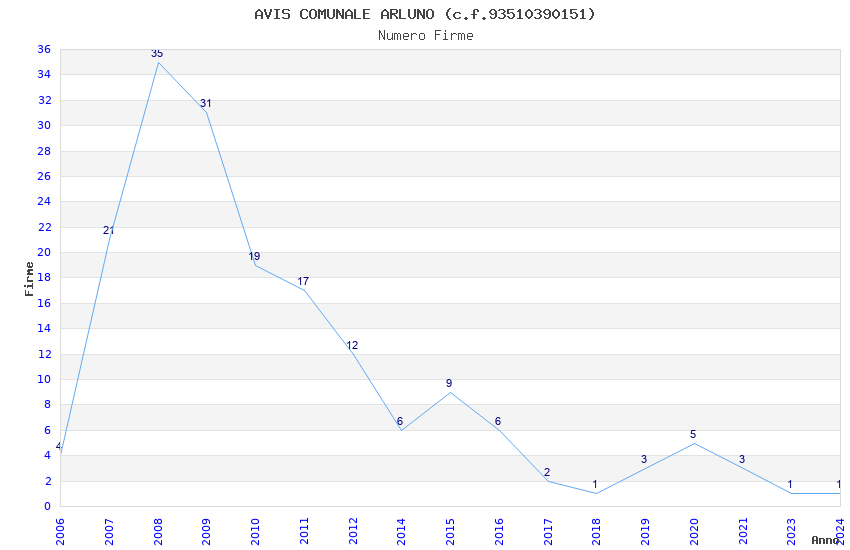
Task: Click the data label 3 above 2019
Action: [x=644, y=459]
